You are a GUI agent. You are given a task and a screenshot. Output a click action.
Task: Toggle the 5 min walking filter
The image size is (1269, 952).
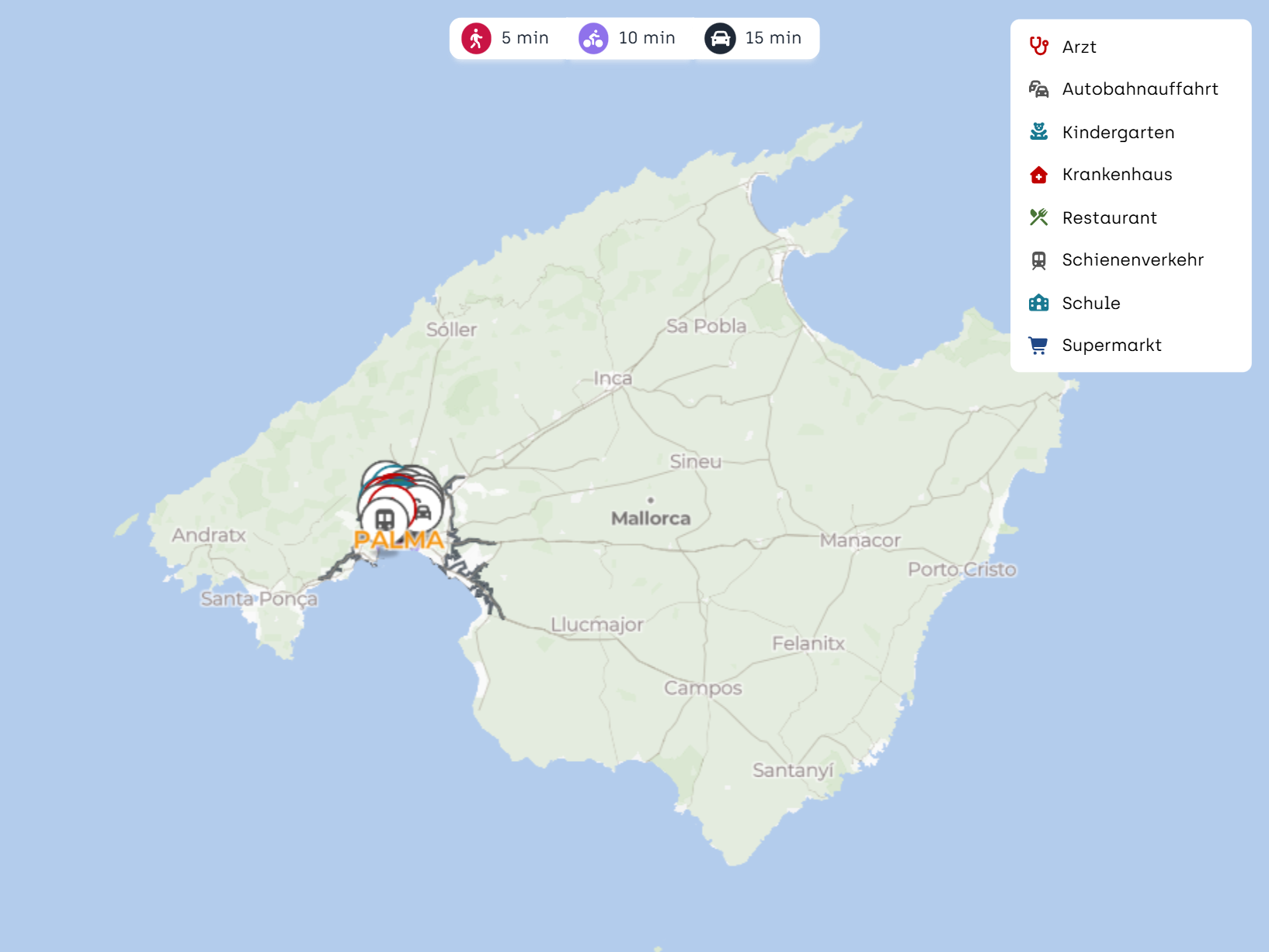[506, 38]
